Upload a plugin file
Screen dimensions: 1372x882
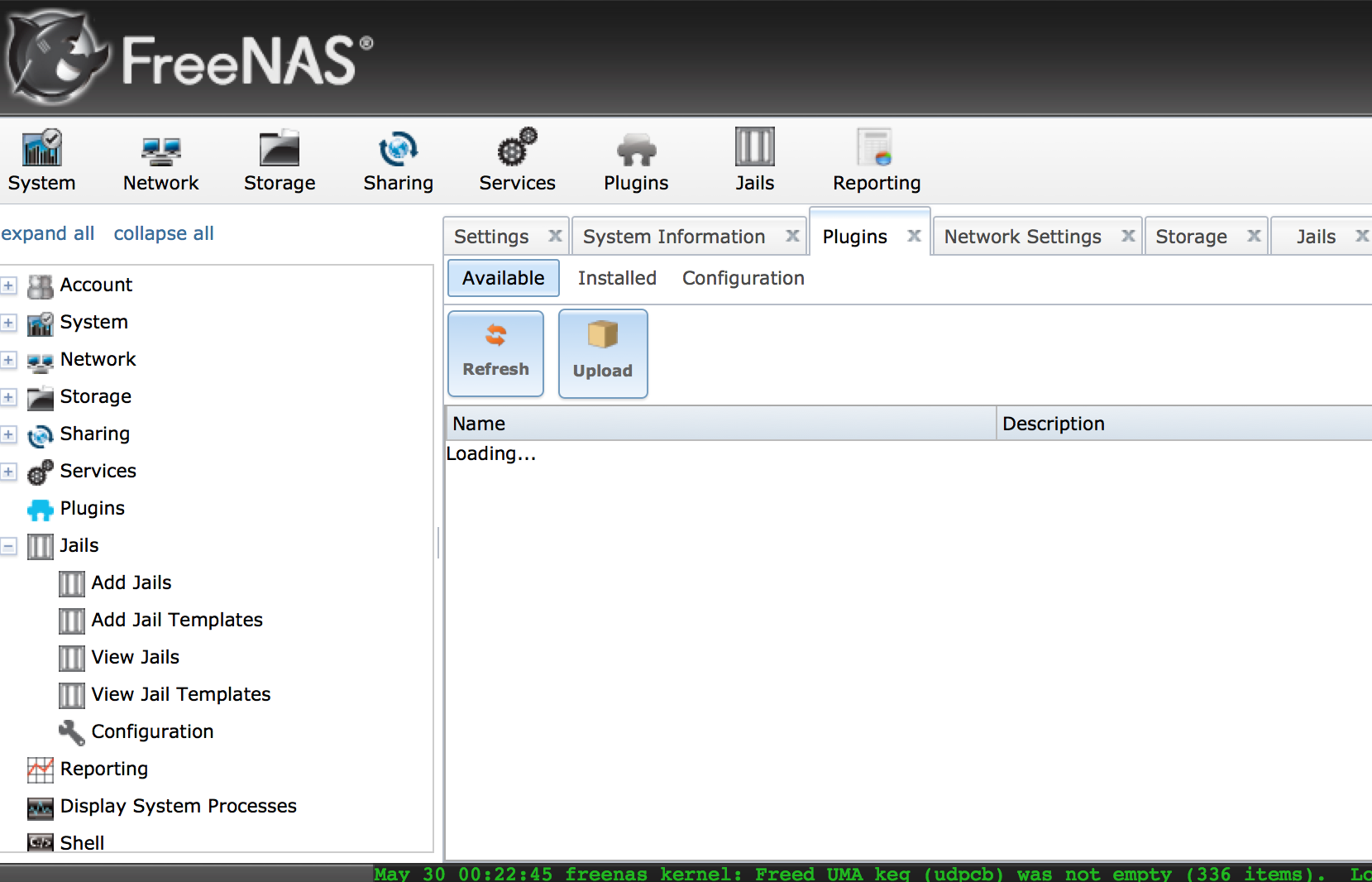[x=603, y=353]
